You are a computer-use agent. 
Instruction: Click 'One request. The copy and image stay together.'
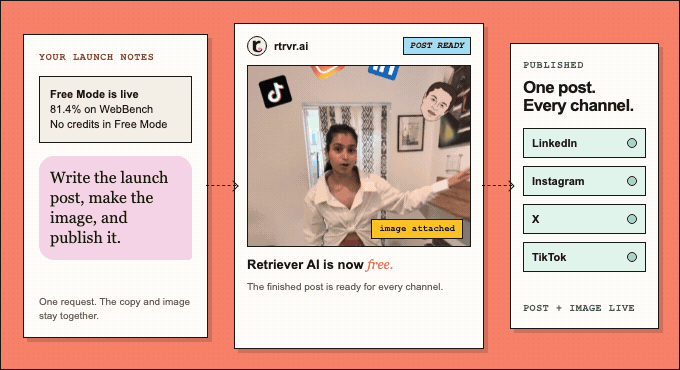pyautogui.click(x=114, y=309)
